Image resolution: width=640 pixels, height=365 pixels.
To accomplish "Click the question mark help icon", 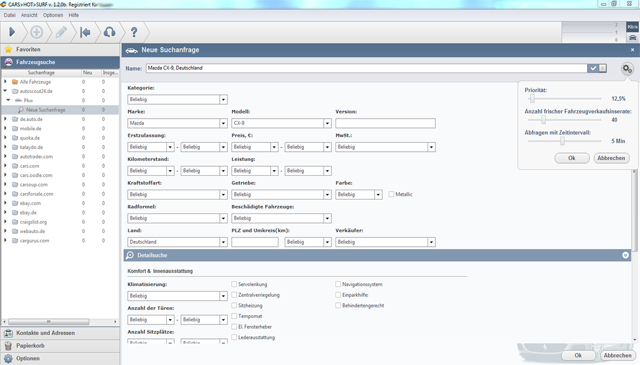I will click(134, 32).
